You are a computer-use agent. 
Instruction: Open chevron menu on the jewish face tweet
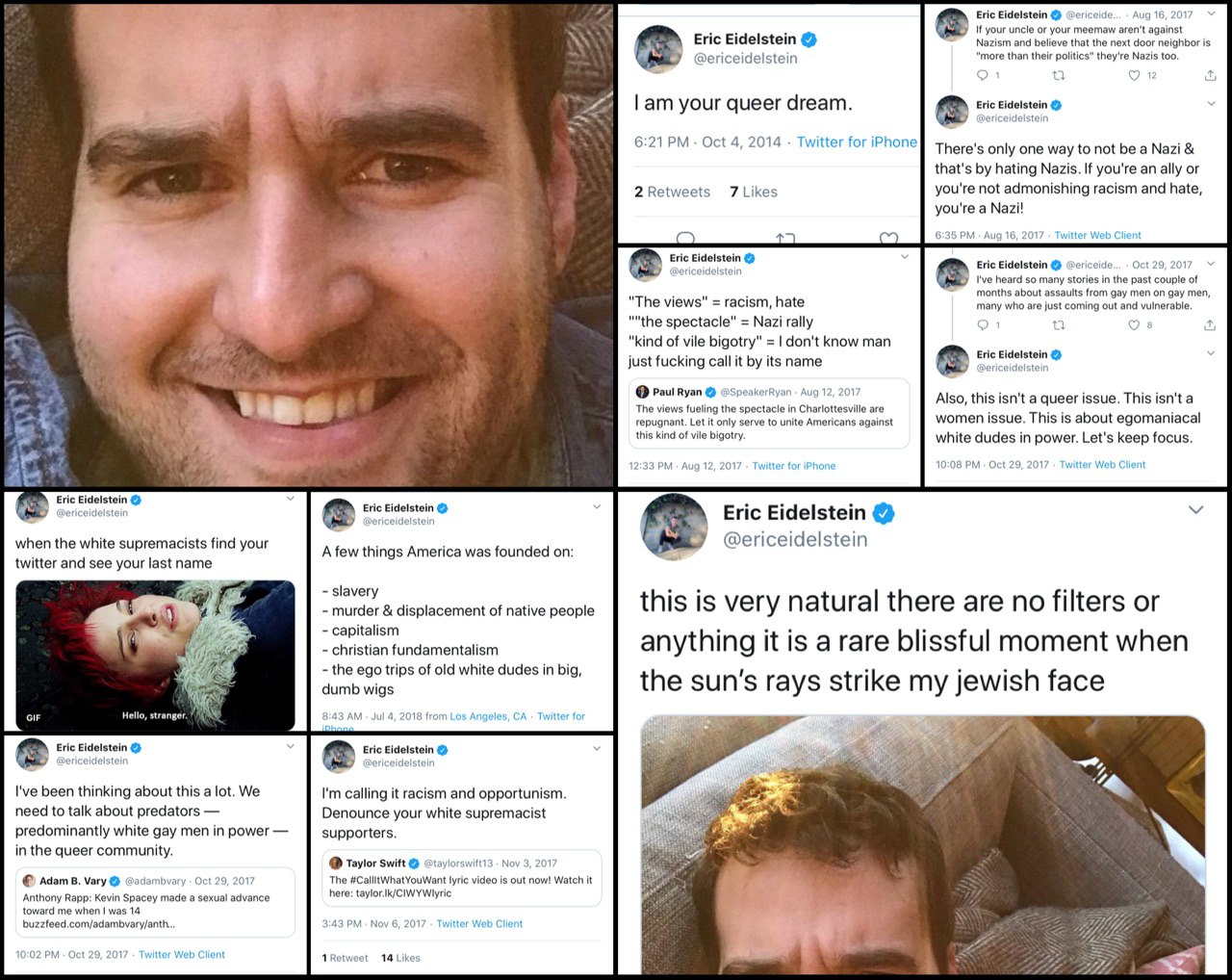(1195, 510)
